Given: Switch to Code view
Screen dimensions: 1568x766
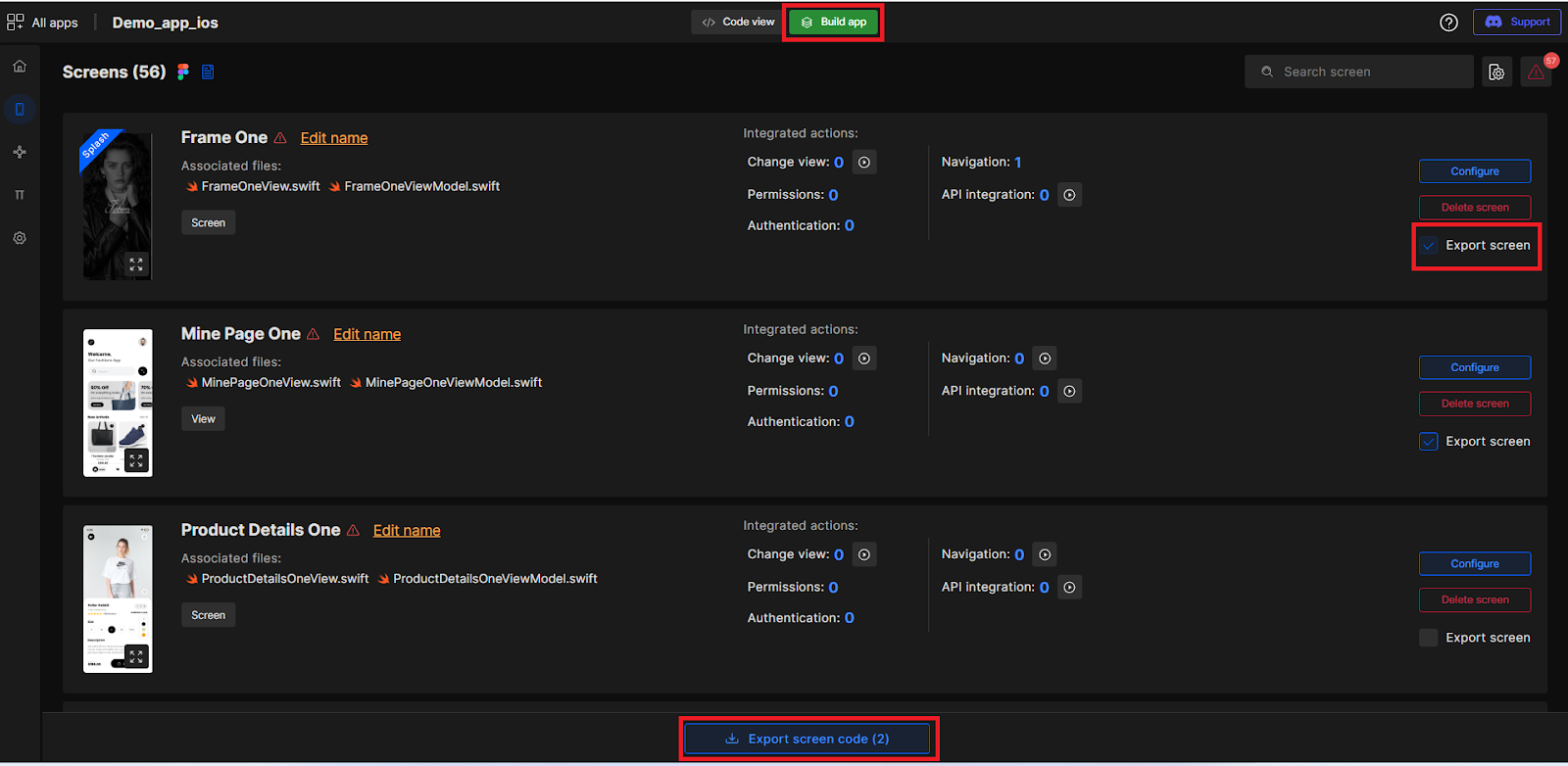Looking at the screenshot, I should click(x=739, y=22).
